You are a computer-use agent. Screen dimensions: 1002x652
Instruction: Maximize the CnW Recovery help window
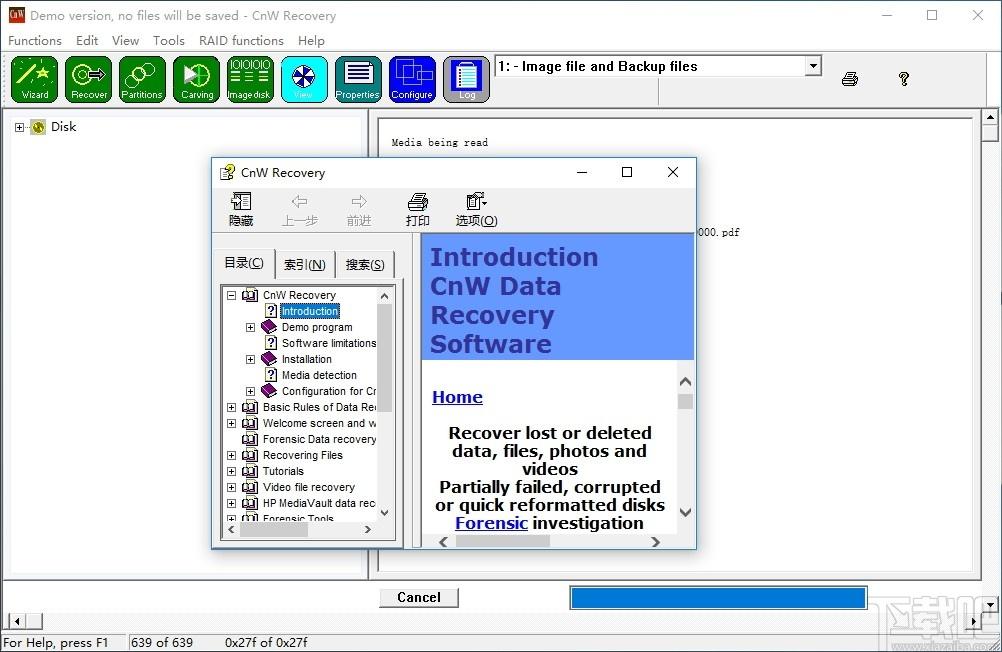click(627, 172)
